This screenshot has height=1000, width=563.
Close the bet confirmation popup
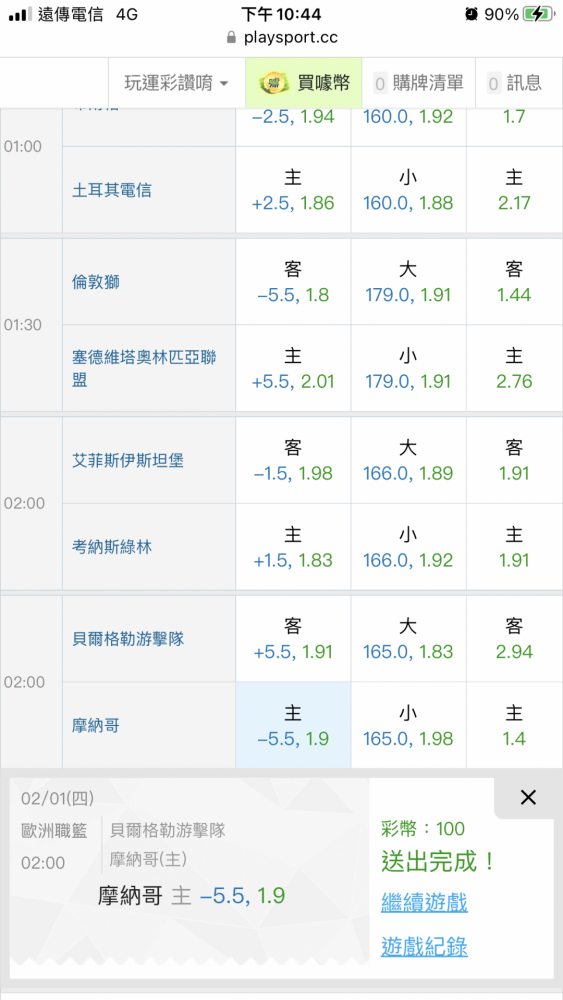(x=528, y=797)
